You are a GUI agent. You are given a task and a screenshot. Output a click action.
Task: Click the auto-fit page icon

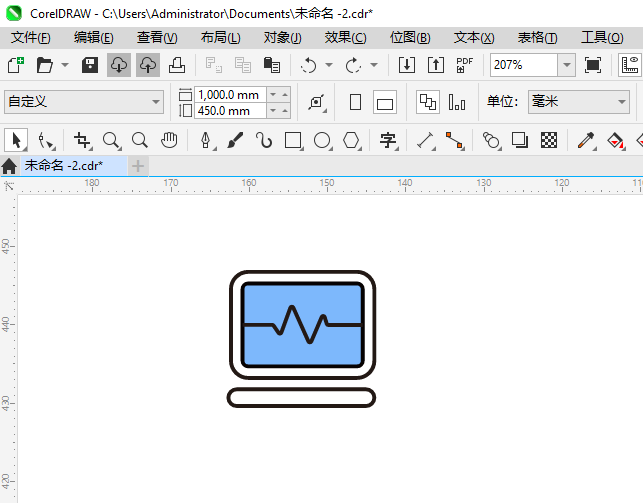coord(317,102)
